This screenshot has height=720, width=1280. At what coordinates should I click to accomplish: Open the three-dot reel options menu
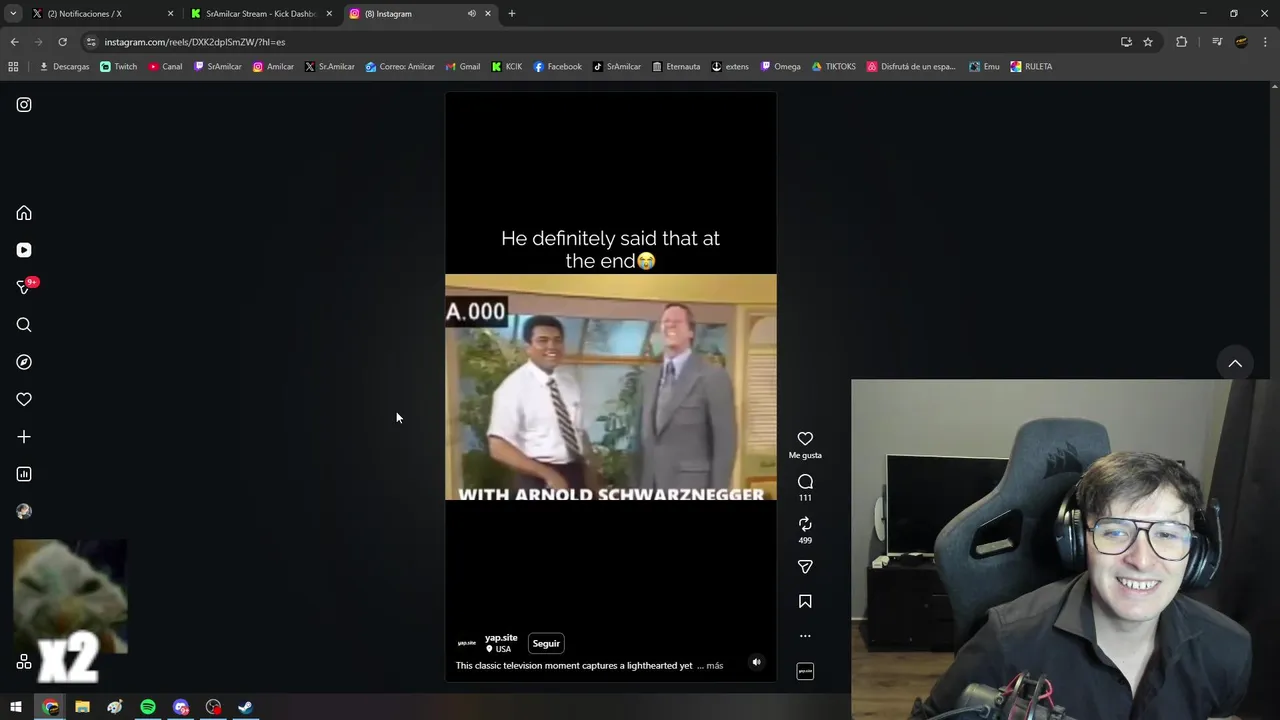coord(805,636)
